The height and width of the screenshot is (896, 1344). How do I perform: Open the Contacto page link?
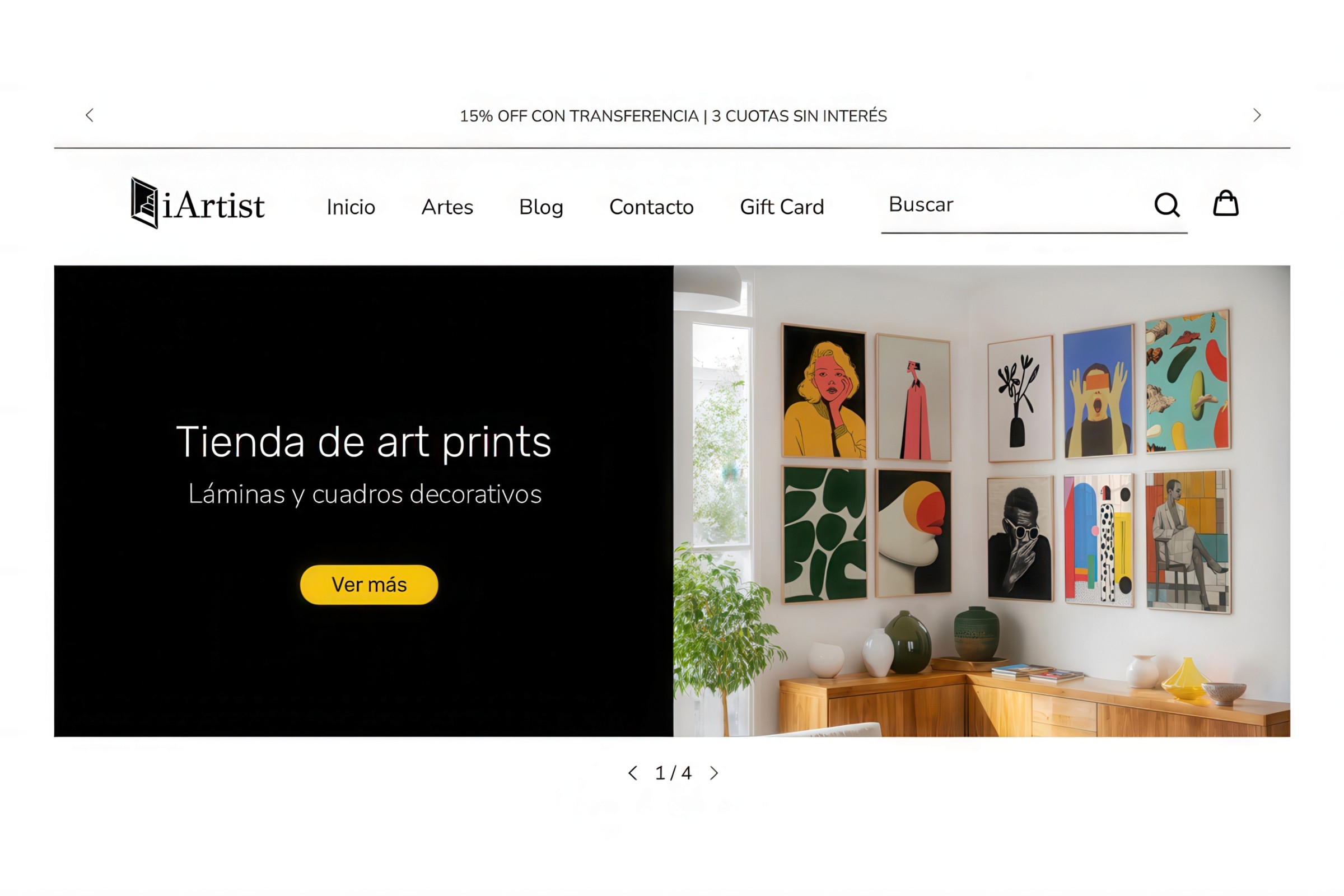coord(651,207)
